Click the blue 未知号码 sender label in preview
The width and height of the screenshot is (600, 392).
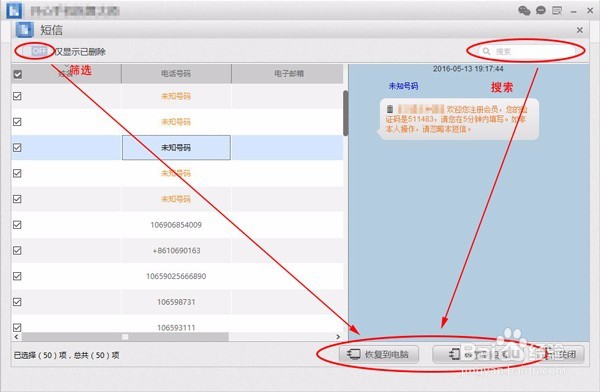point(403,86)
